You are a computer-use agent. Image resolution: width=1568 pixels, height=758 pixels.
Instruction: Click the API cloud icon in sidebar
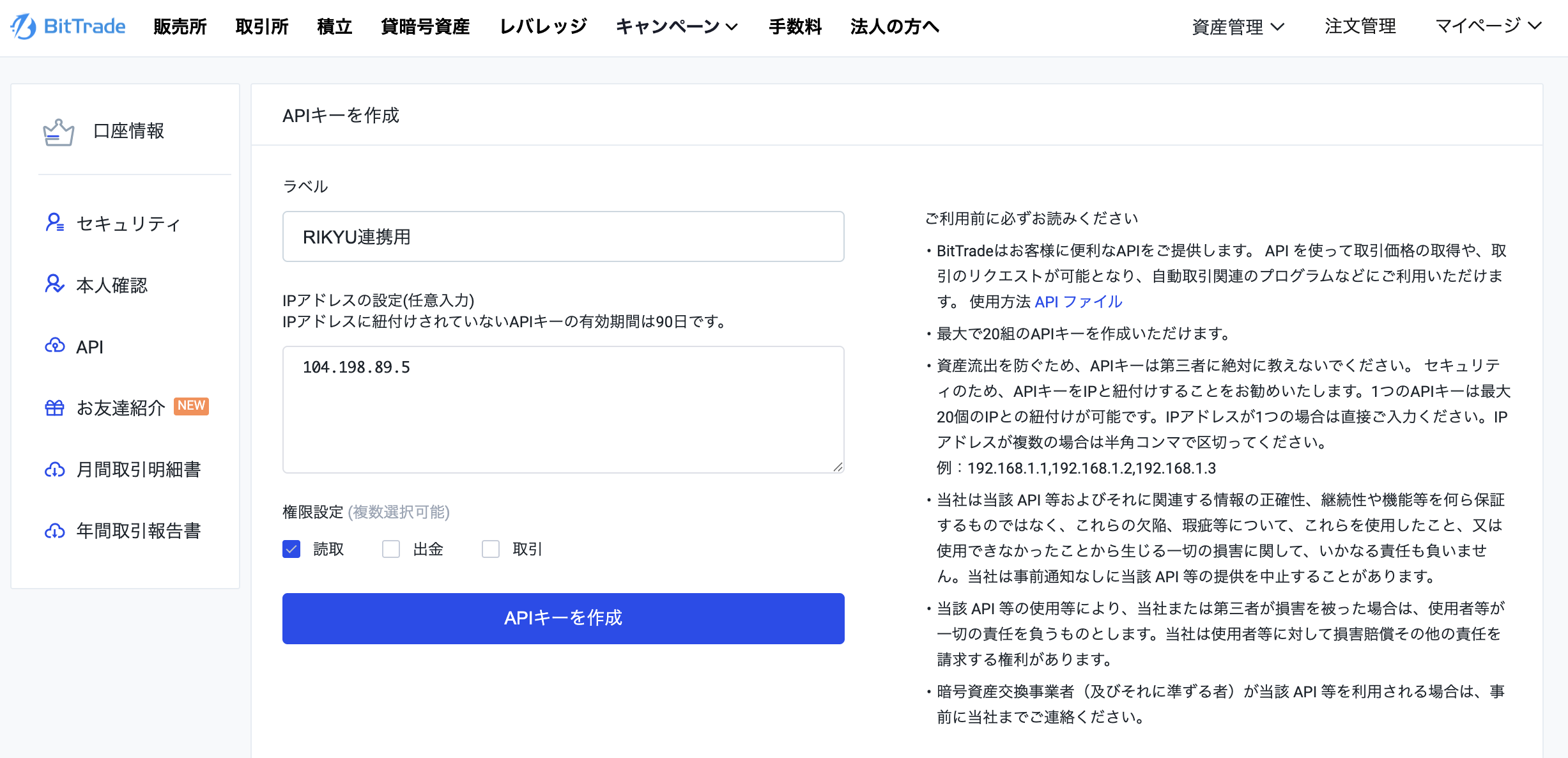54,346
